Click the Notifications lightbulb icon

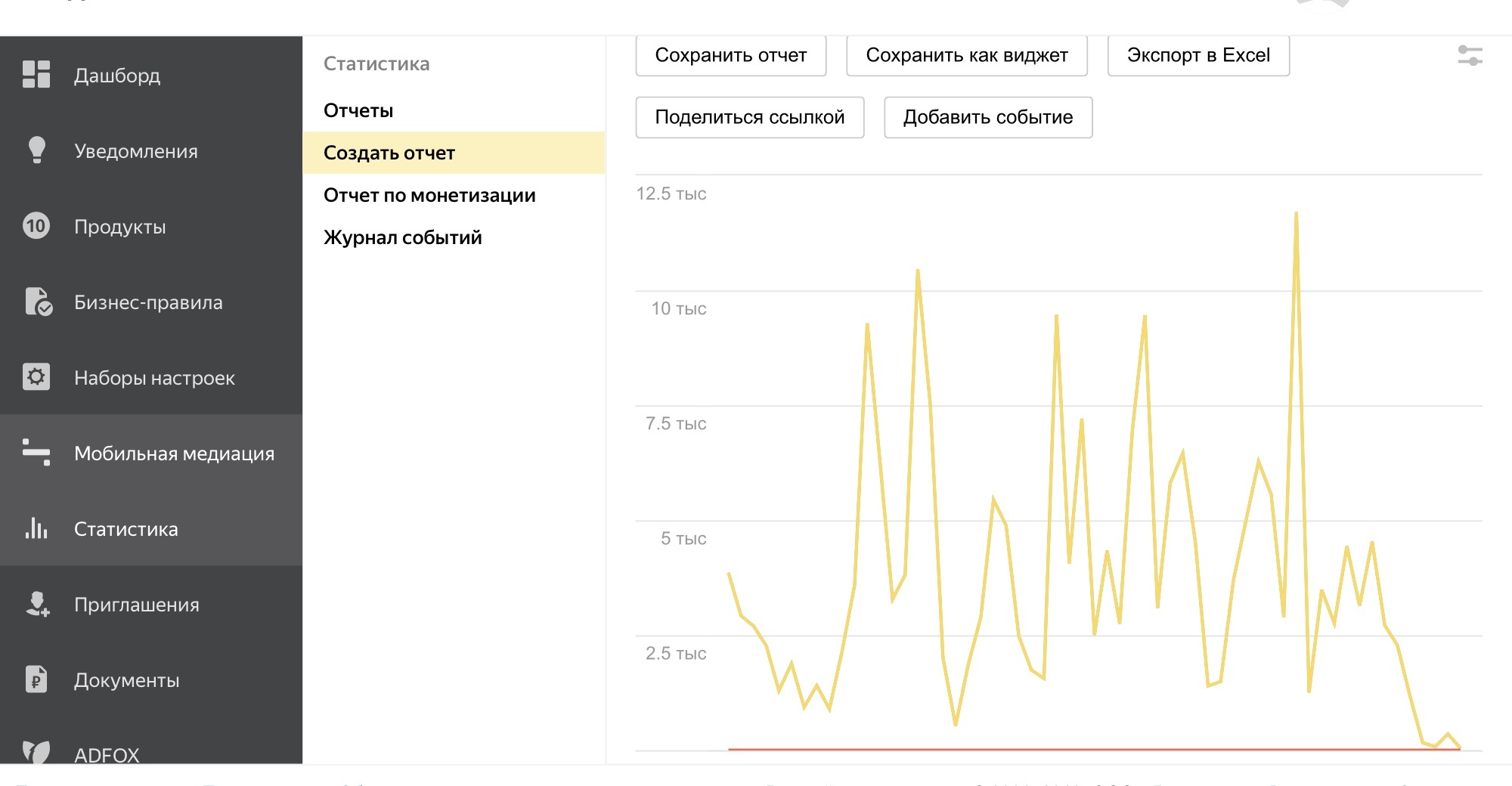36,150
